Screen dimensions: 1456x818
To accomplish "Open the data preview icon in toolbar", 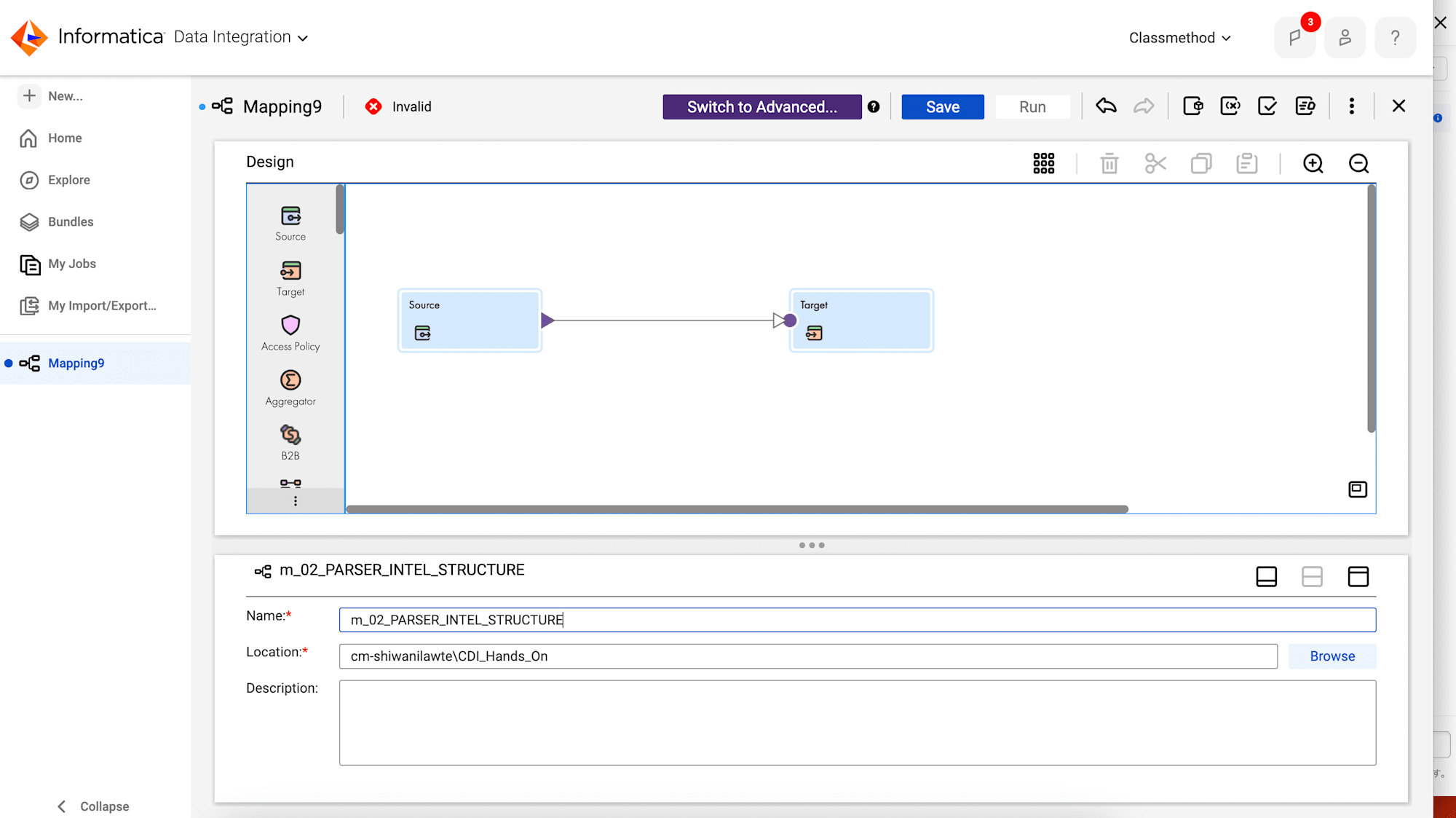I will point(1305,106).
